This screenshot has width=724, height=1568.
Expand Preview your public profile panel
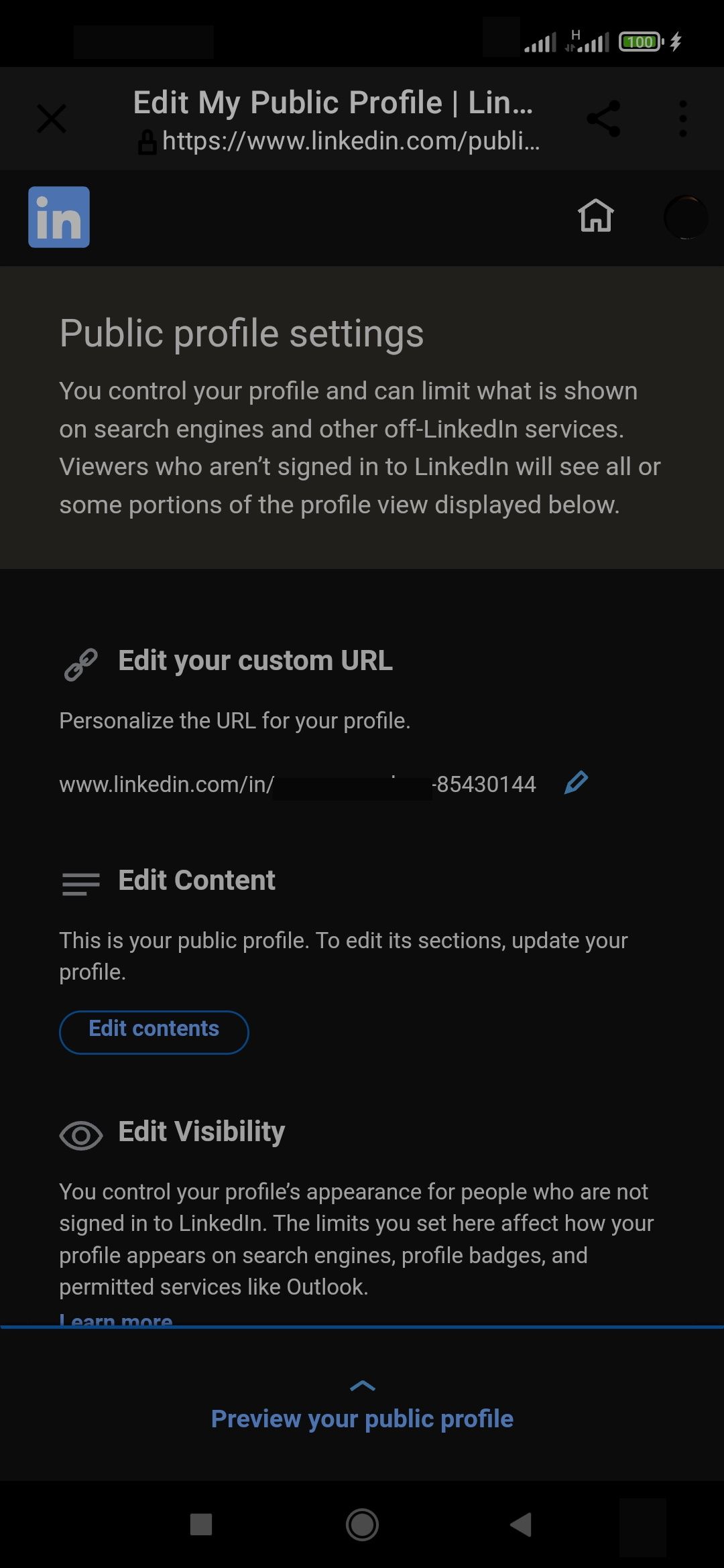[362, 1419]
